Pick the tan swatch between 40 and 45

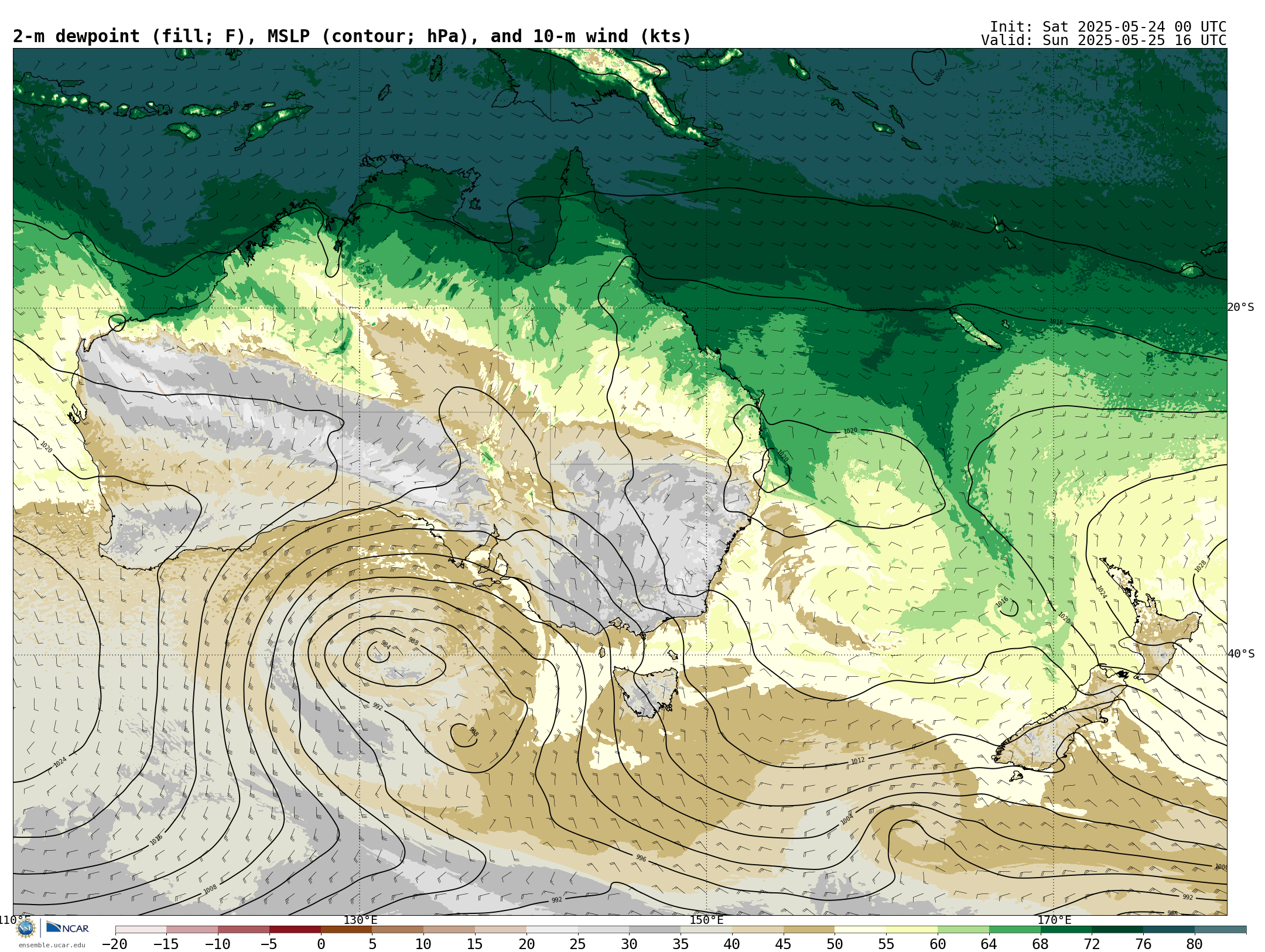click(x=757, y=930)
